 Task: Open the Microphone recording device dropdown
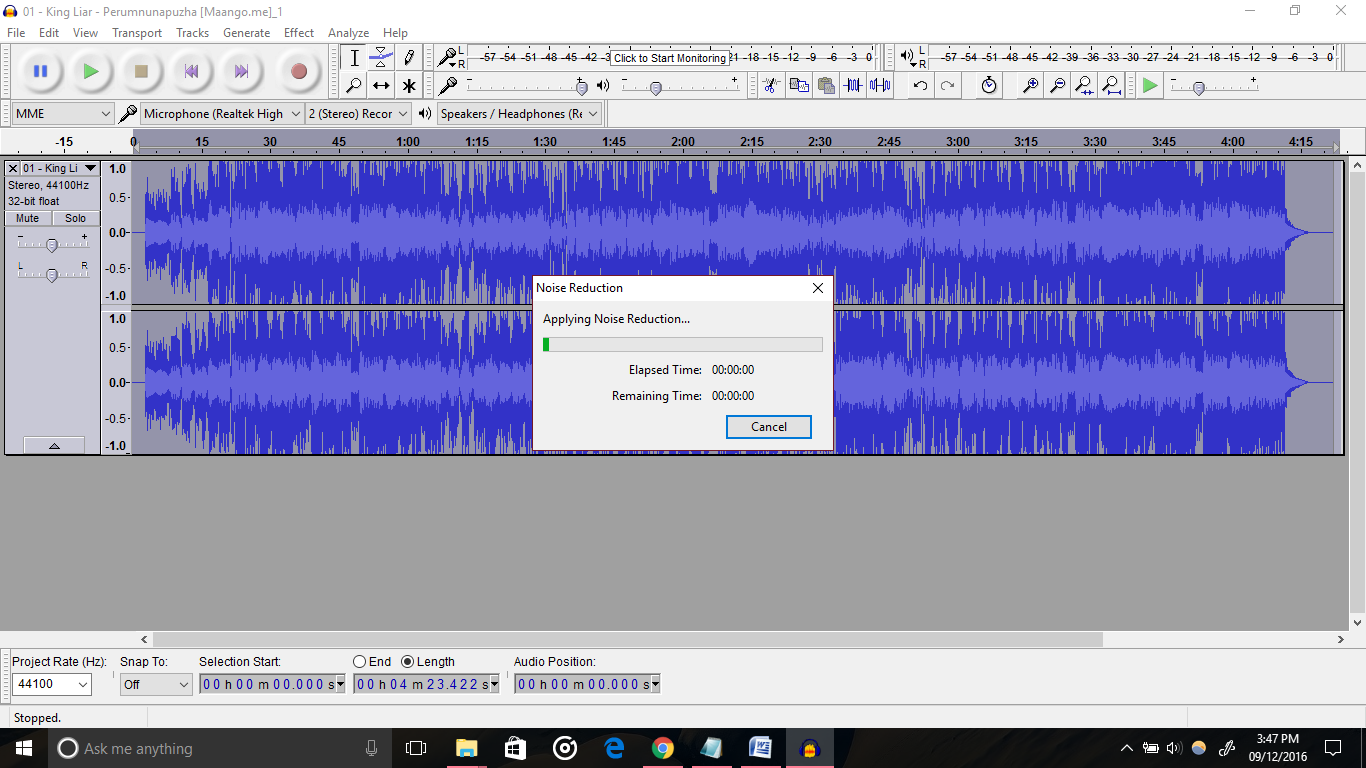(x=222, y=114)
